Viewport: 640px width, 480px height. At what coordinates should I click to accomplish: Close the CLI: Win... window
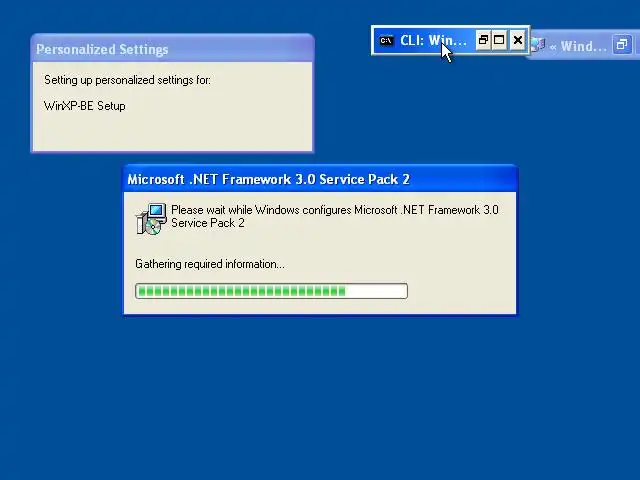pyautogui.click(x=518, y=40)
